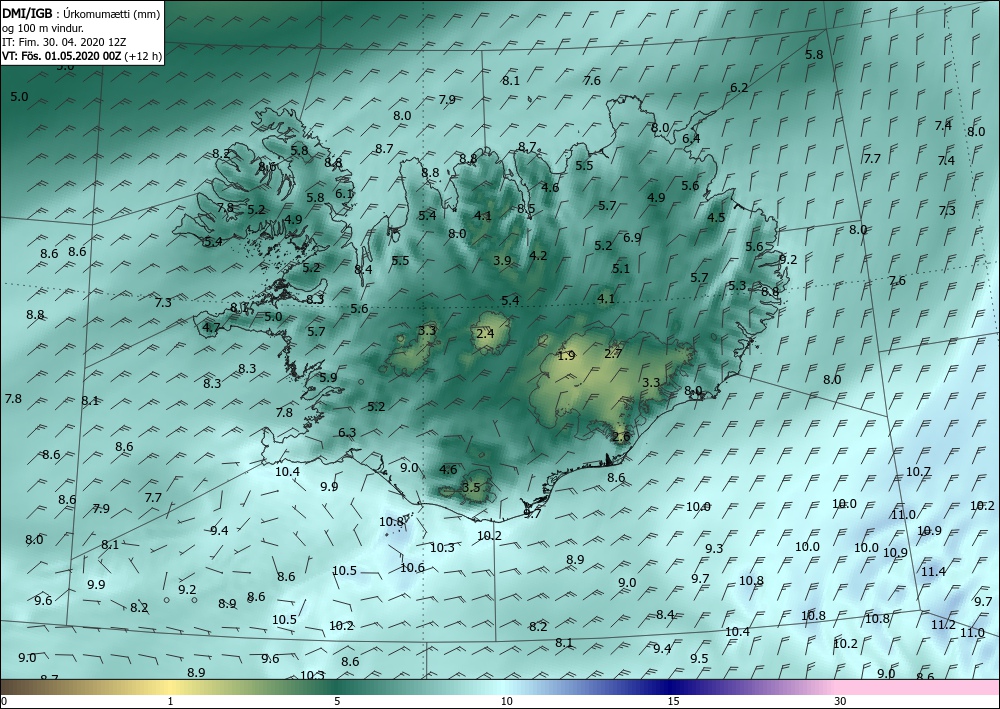Click the "11.4" value at the right side
The width and height of the screenshot is (1000, 709).
tap(933, 572)
